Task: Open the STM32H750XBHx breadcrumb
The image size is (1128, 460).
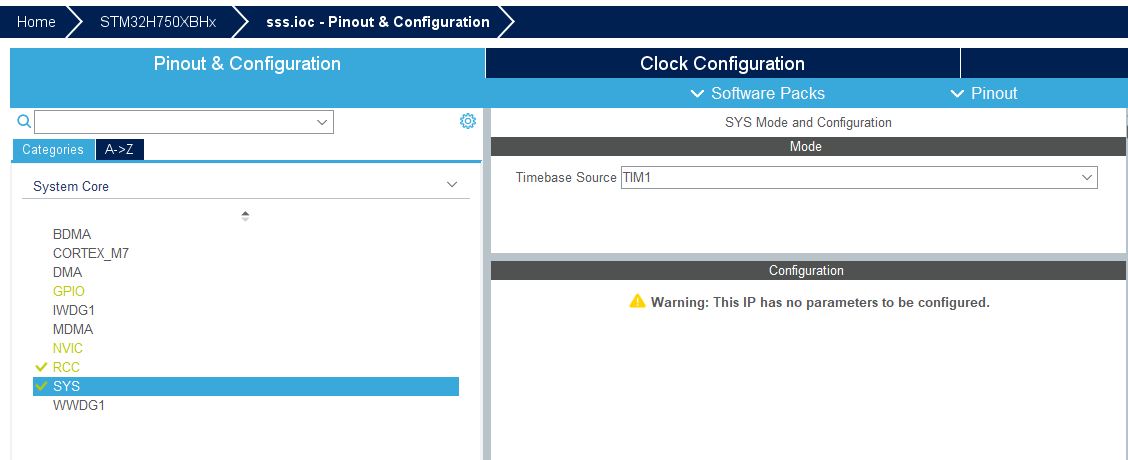Action: tap(158, 22)
